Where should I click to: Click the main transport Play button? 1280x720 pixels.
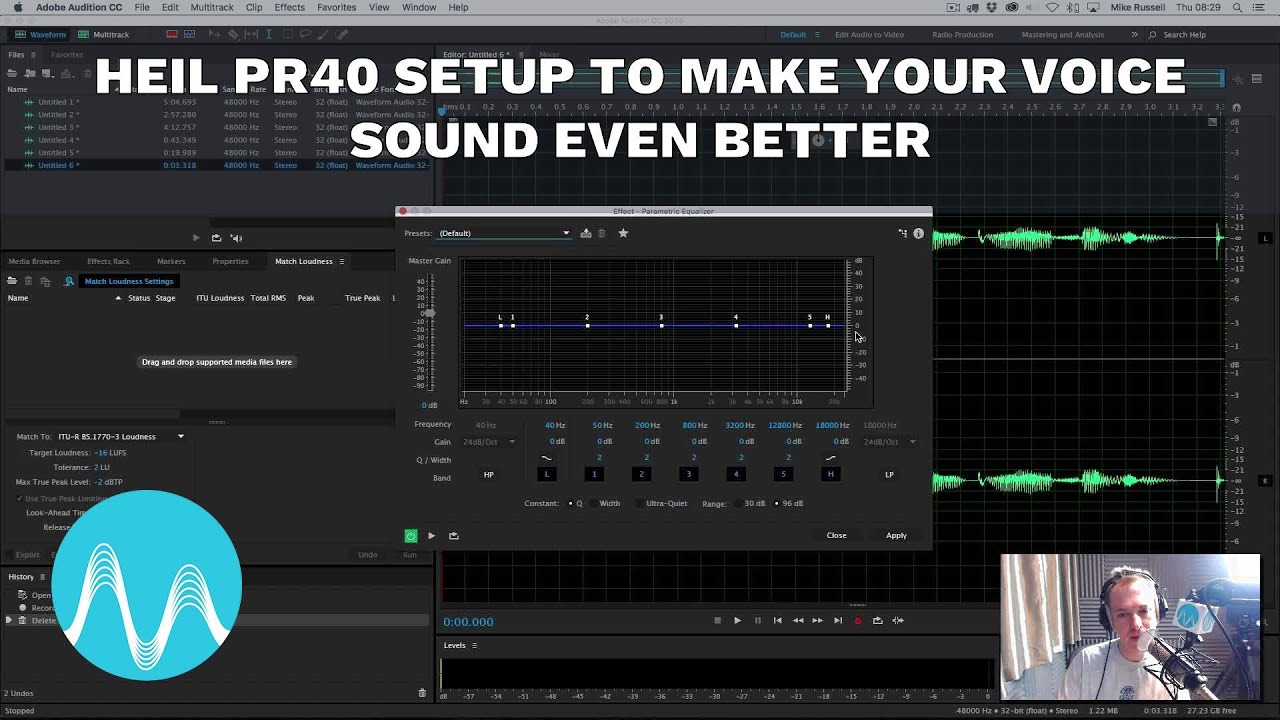737,621
